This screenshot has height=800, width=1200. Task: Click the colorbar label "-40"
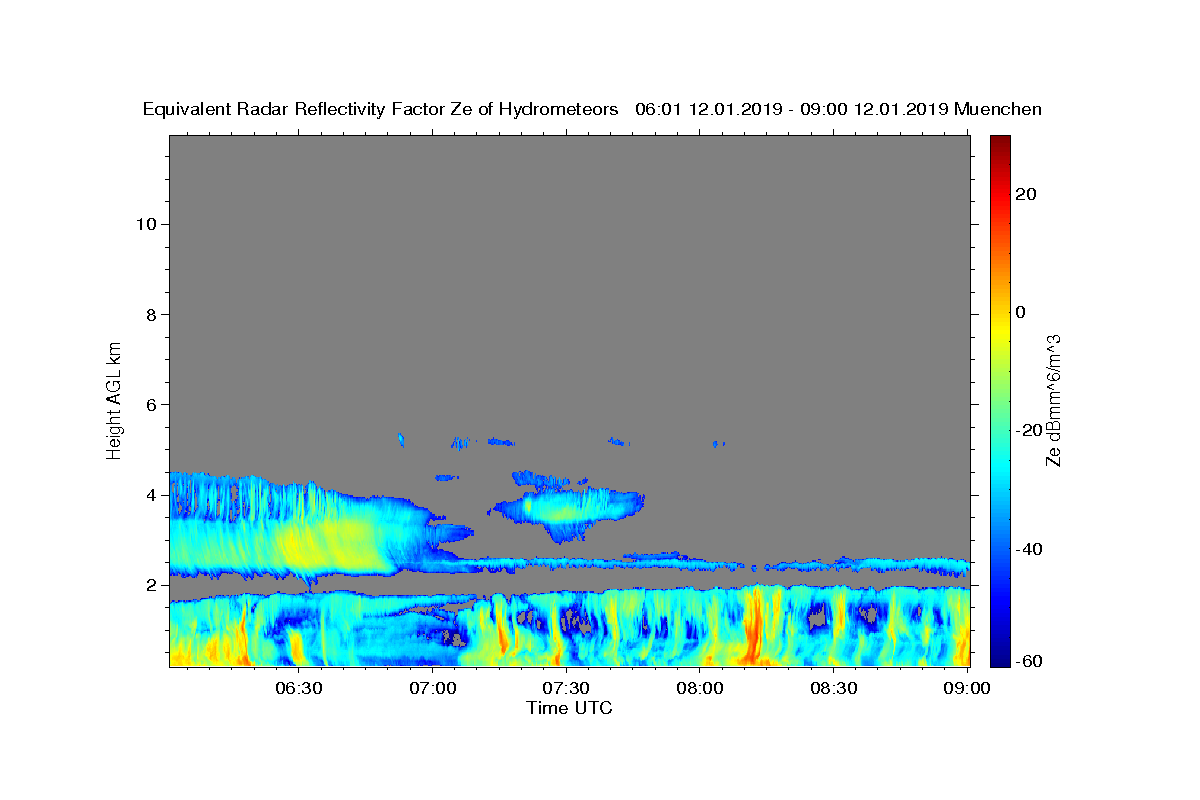coord(1029,549)
